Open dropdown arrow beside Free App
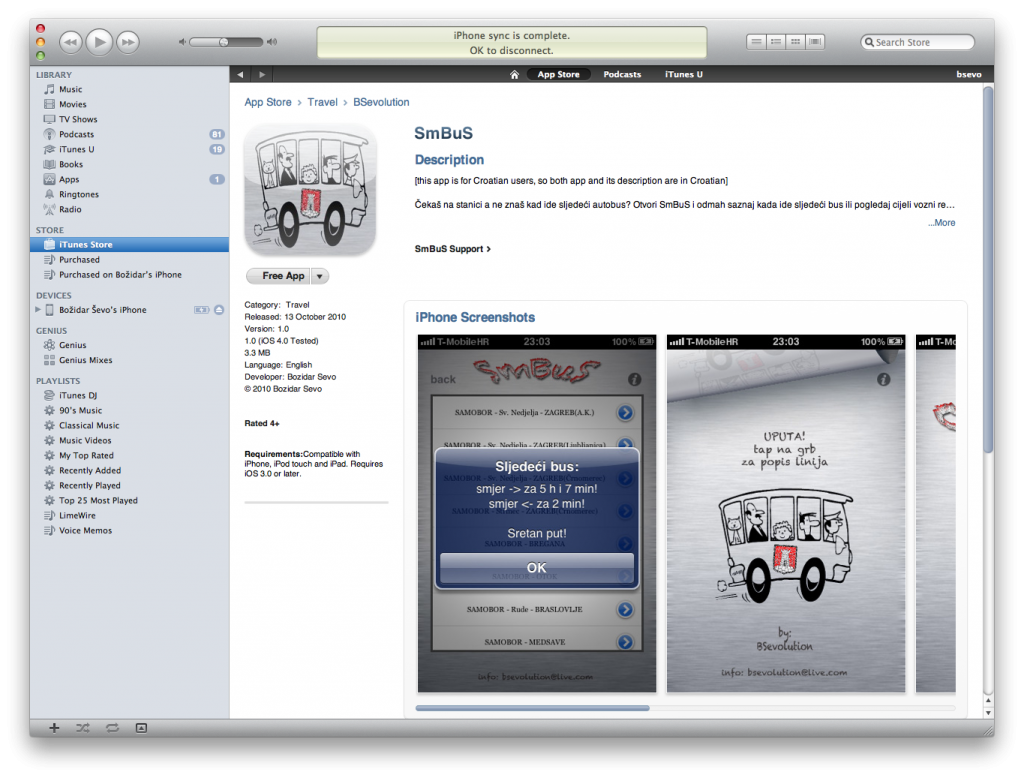This screenshot has height=778, width=1024. tap(320, 276)
